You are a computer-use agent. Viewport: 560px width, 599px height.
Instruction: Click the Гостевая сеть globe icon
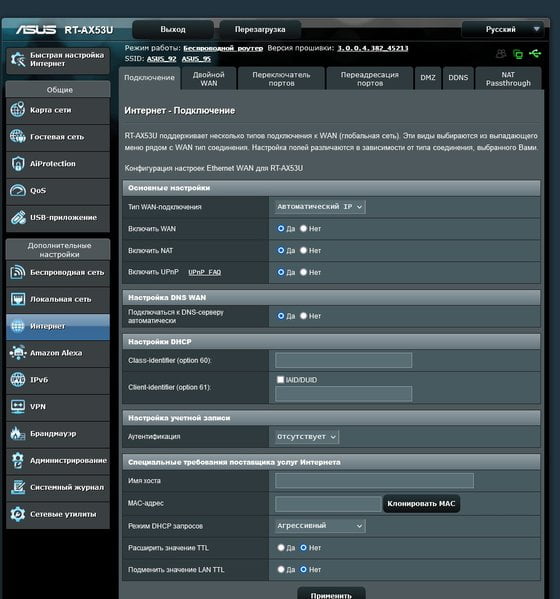coord(18,136)
